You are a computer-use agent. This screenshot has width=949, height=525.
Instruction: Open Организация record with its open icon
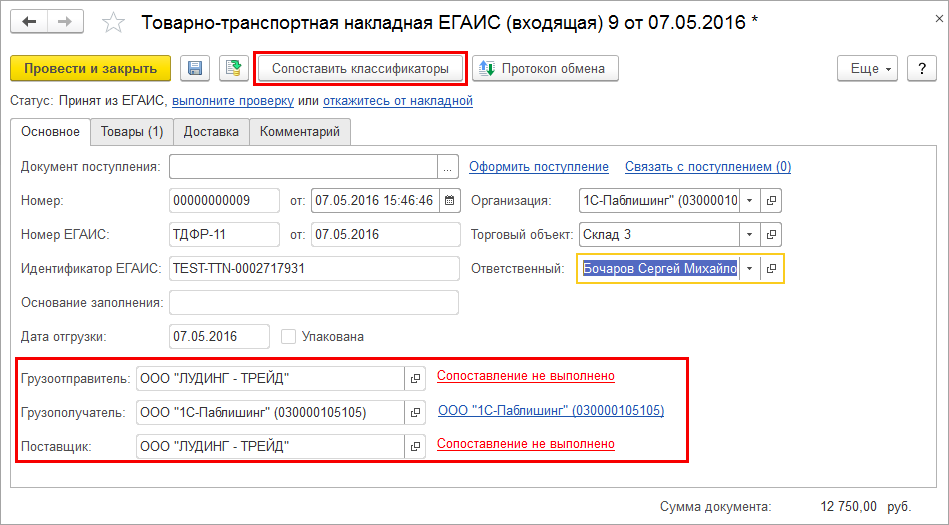[771, 200]
